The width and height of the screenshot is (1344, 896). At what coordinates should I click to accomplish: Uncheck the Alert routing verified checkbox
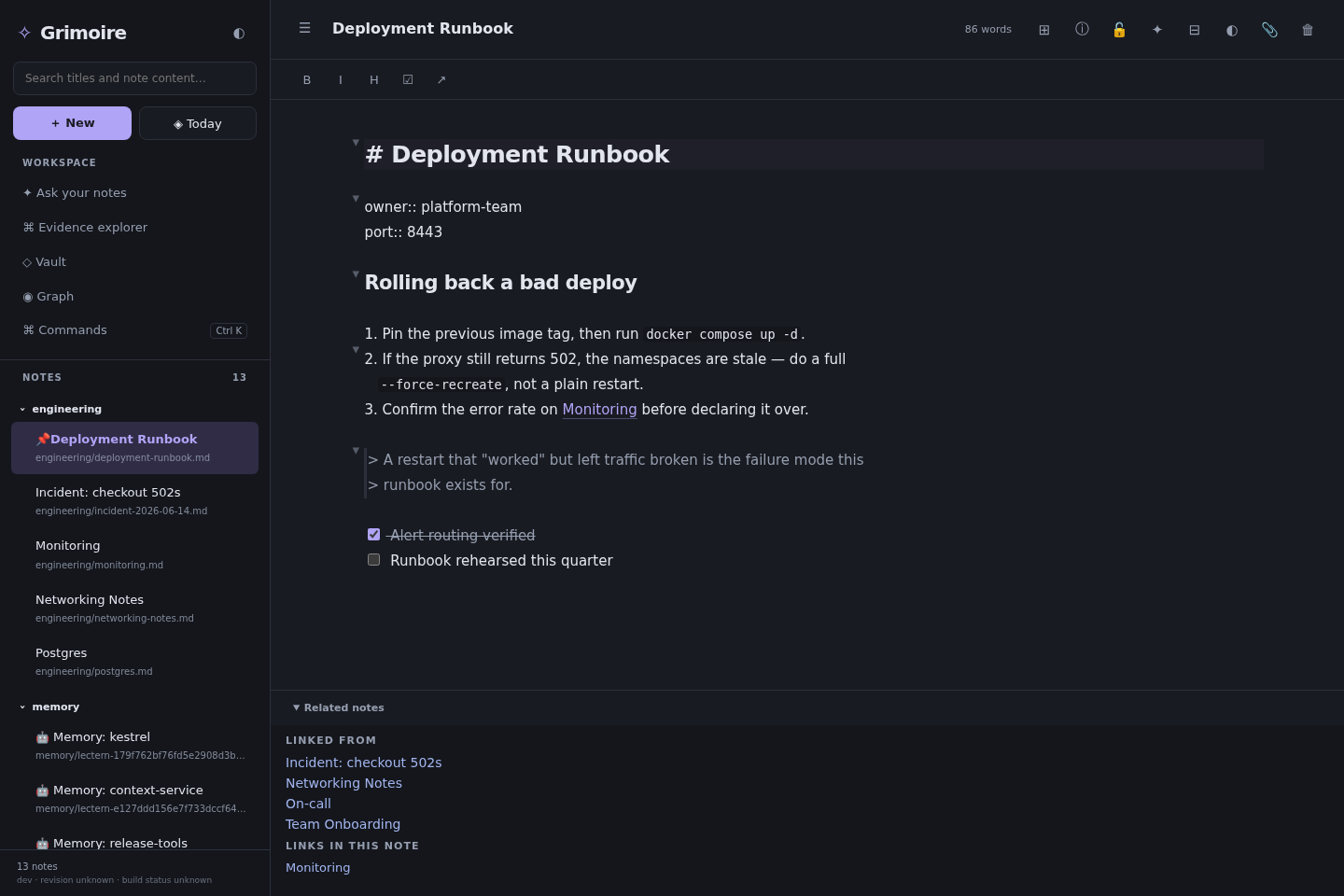374,535
